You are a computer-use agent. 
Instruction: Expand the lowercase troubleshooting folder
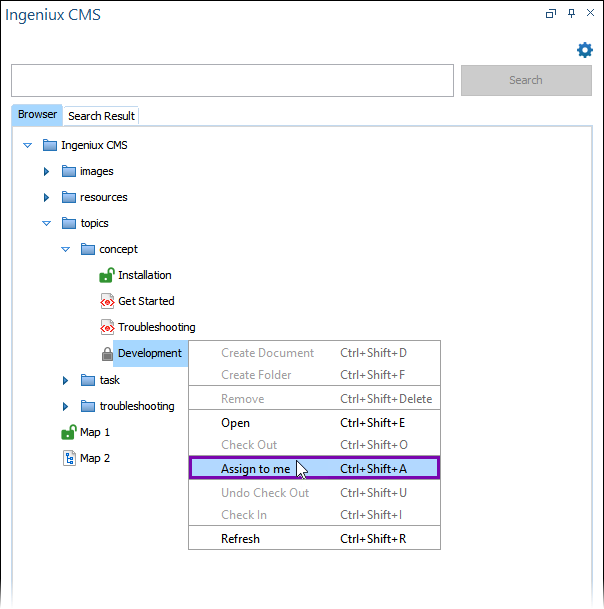click(x=65, y=406)
